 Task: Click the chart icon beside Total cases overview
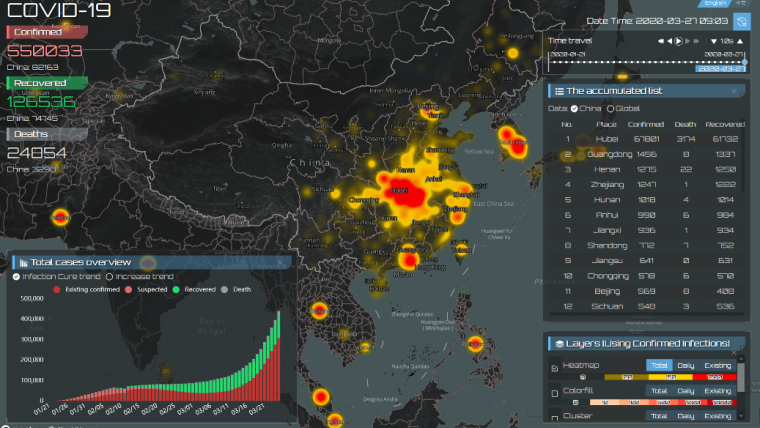click(23, 263)
